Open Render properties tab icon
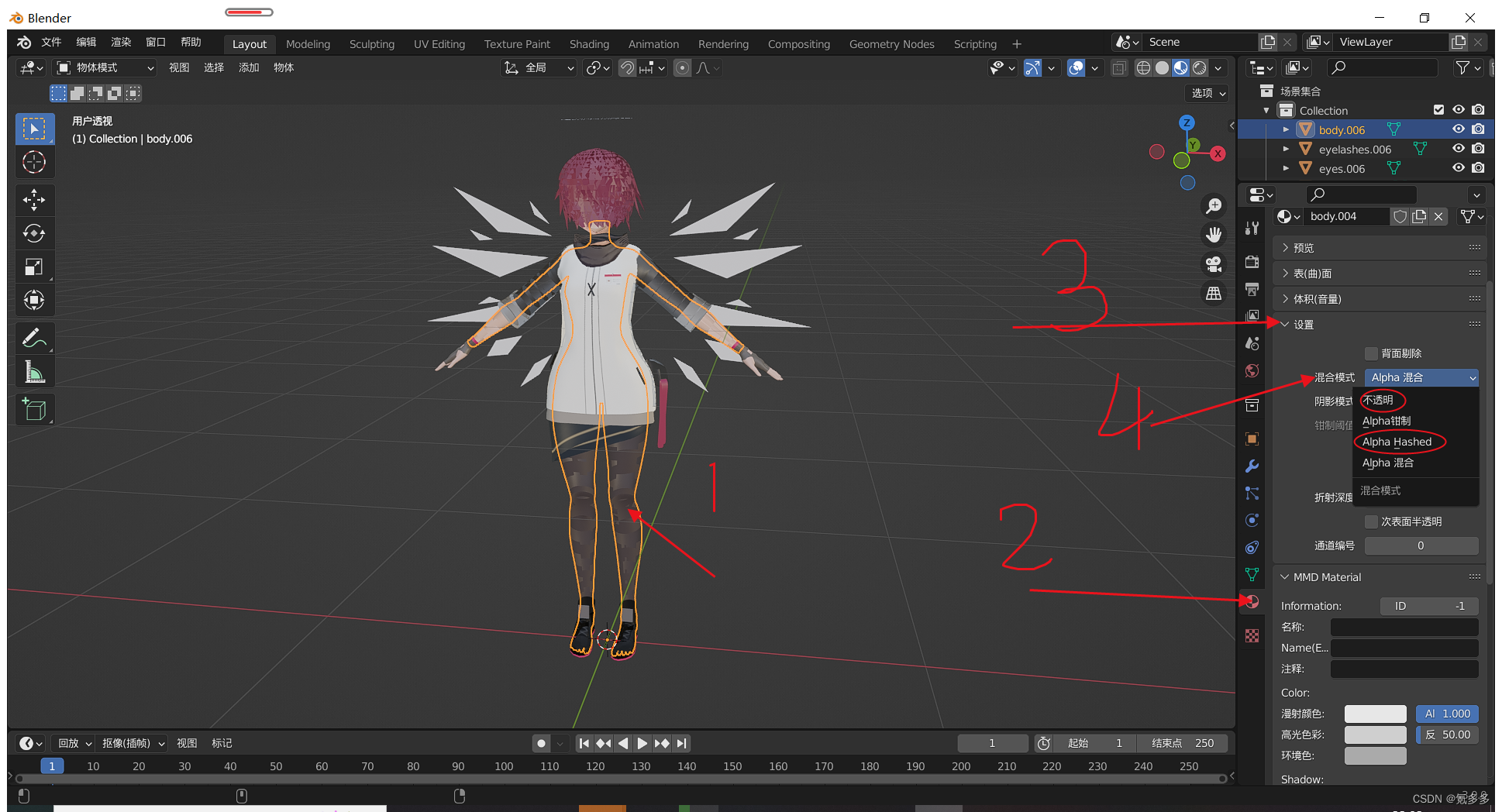Image resolution: width=1502 pixels, height=812 pixels. pyautogui.click(x=1252, y=262)
